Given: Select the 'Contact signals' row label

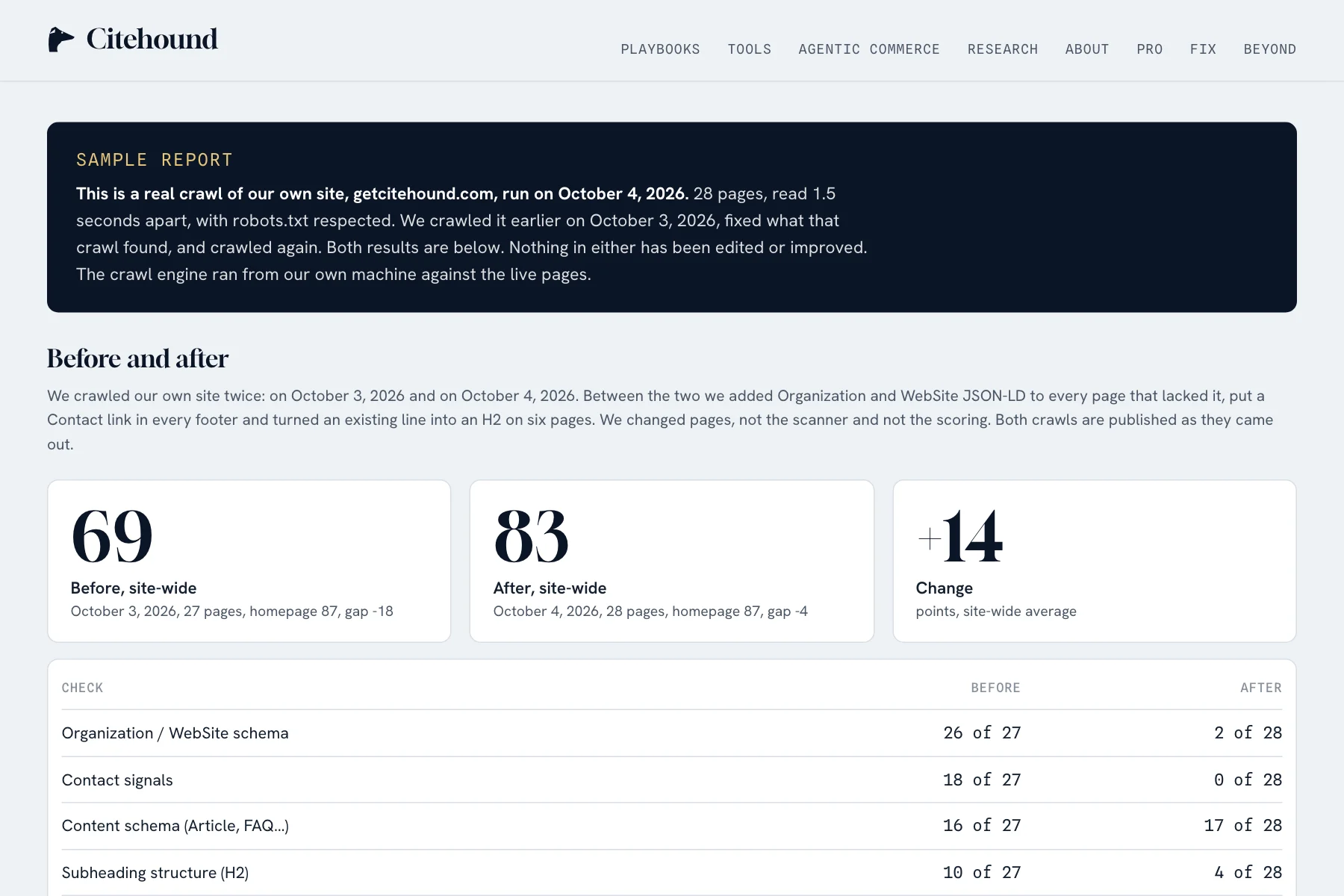Looking at the screenshot, I should (117, 780).
